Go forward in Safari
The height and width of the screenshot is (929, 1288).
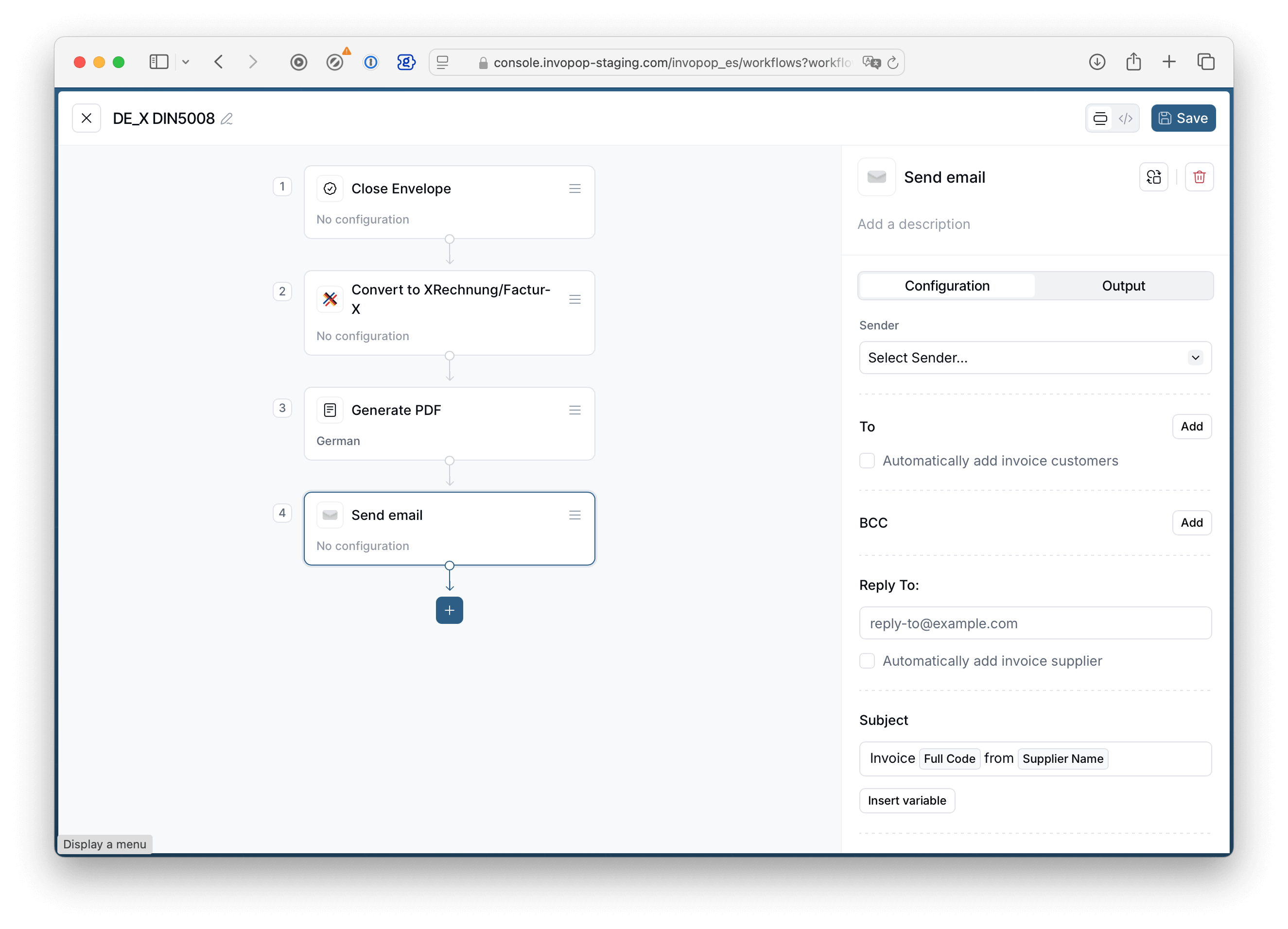point(253,62)
